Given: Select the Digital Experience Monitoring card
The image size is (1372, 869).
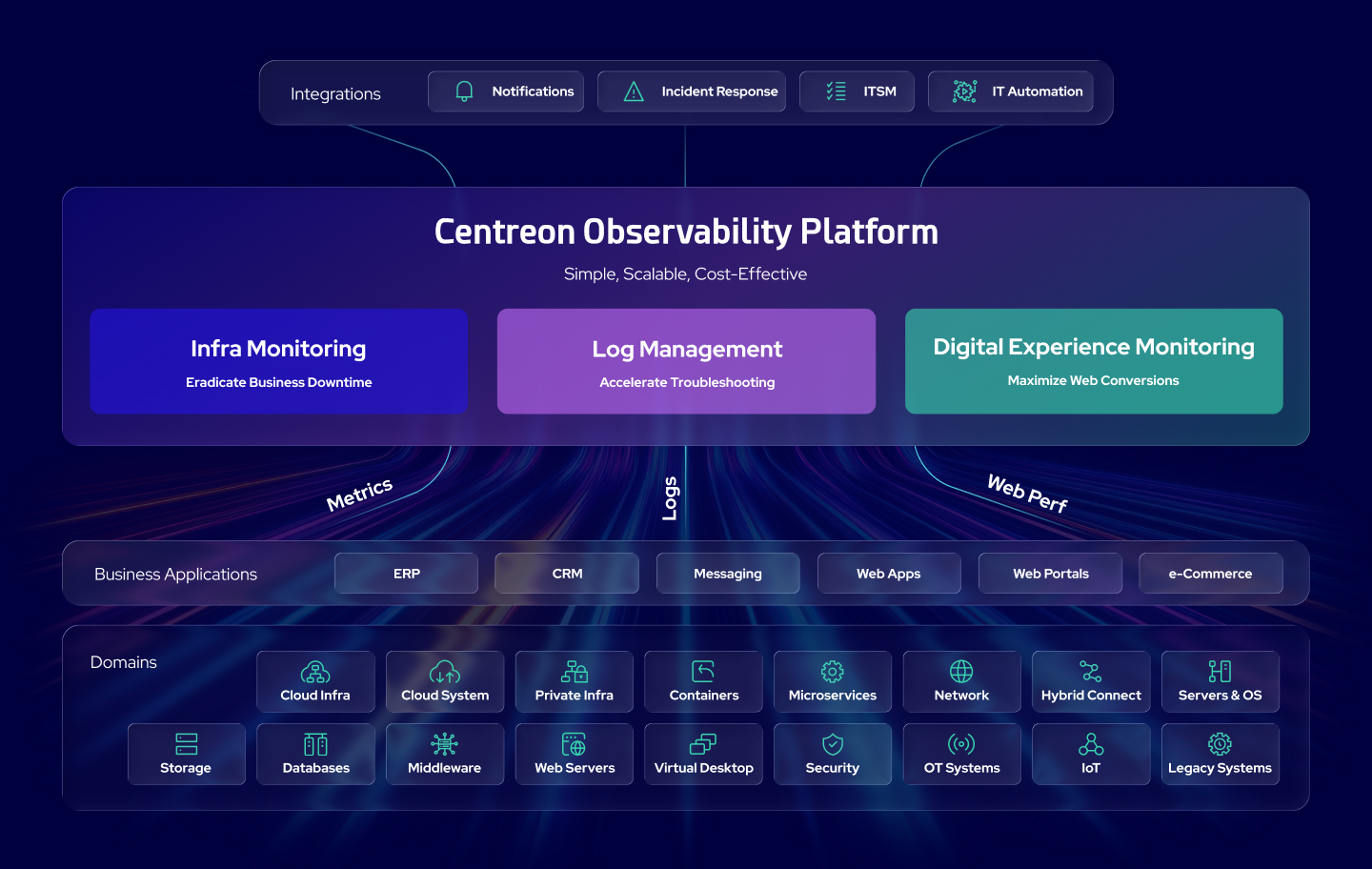Looking at the screenshot, I should click(x=1093, y=361).
